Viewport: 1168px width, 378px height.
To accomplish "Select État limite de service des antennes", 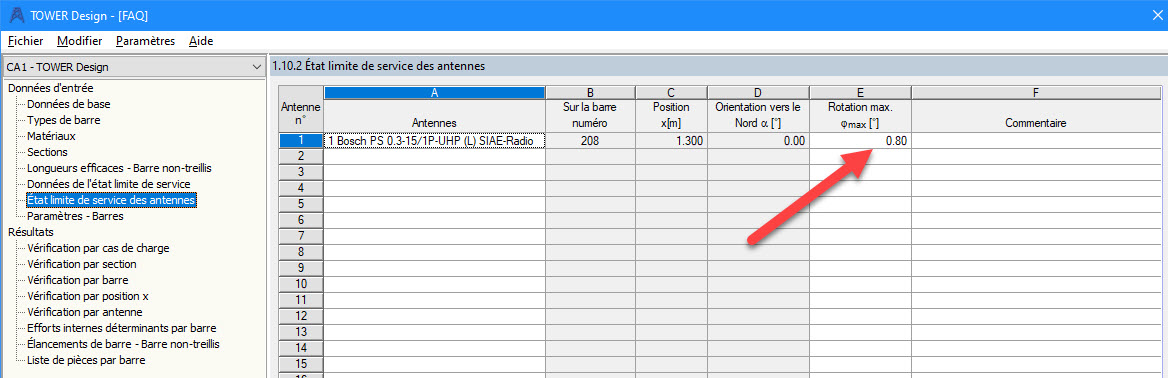I will point(111,200).
